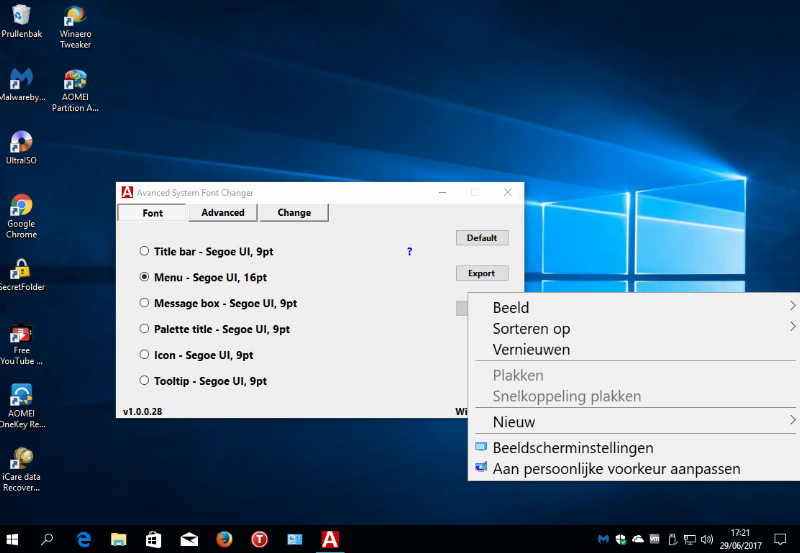This screenshot has height=553, width=800.
Task: Click the UltraISO desktop icon
Action: click(21, 143)
